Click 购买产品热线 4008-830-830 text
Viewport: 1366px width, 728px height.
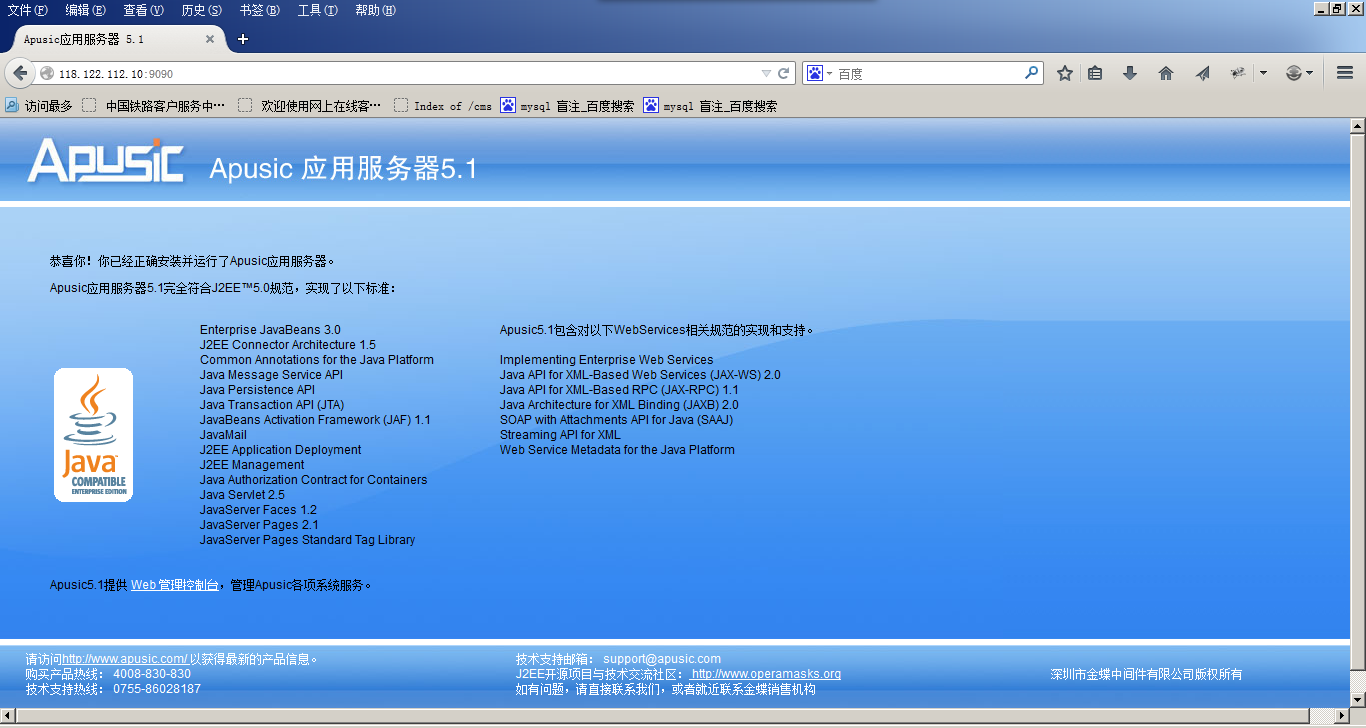coord(108,674)
